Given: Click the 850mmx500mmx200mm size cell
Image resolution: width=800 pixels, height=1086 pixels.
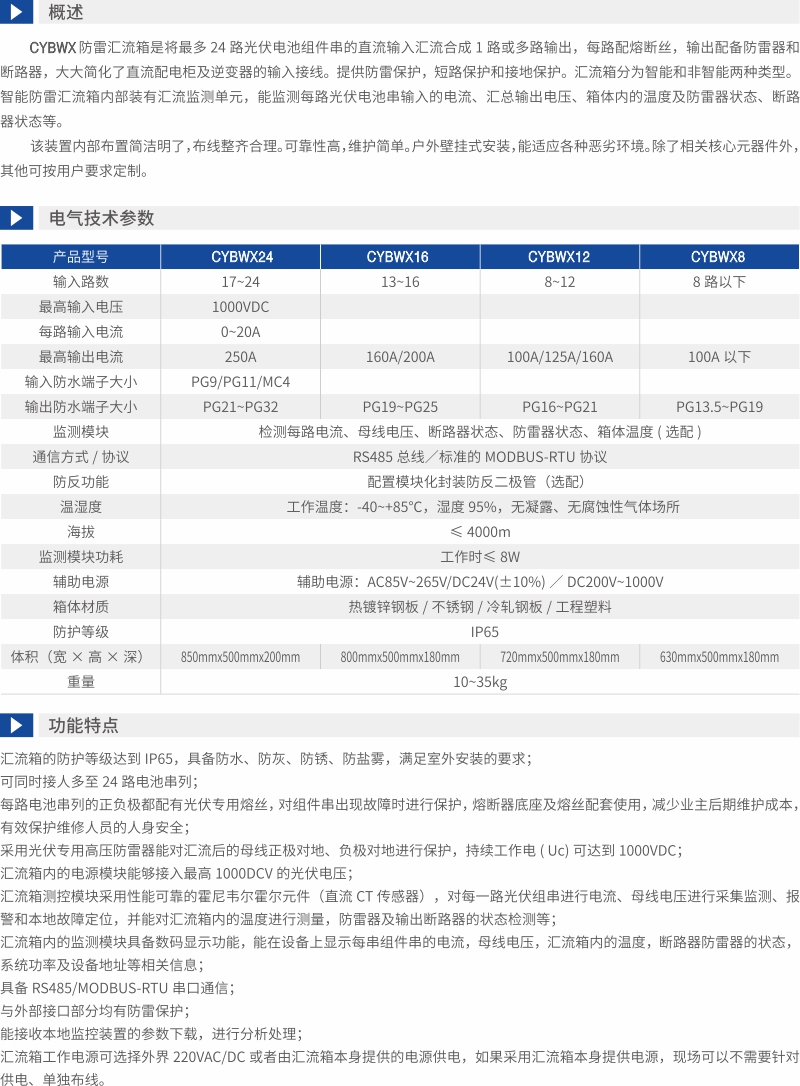Looking at the screenshot, I should [x=240, y=656].
